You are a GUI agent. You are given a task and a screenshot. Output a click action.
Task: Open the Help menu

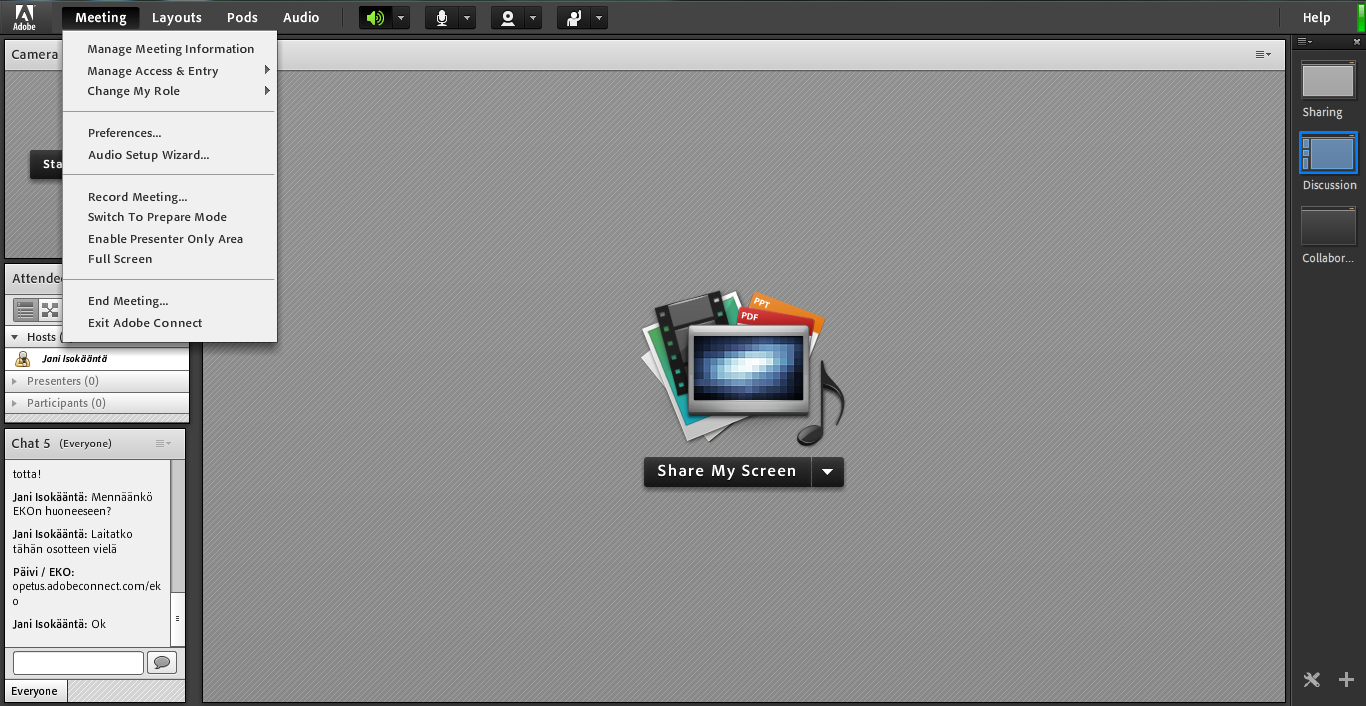1316,17
